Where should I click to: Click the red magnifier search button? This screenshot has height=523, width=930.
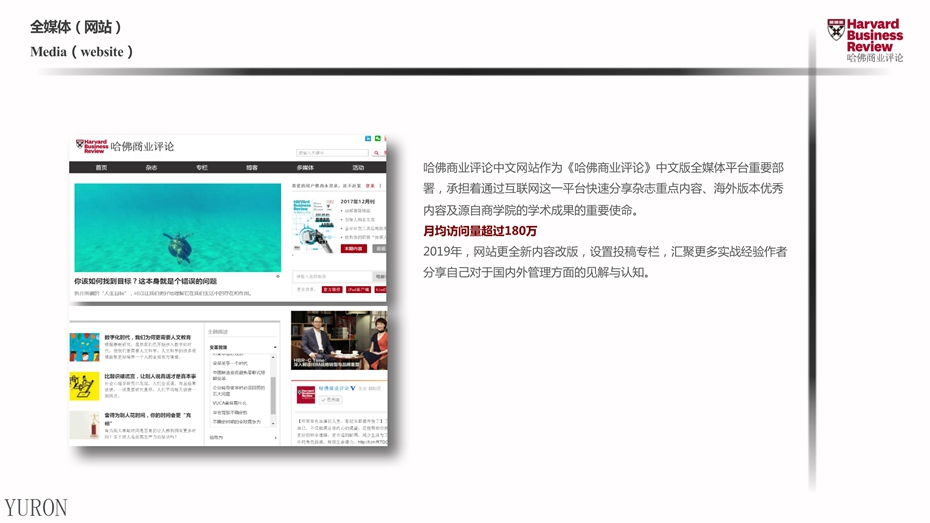click(376, 153)
